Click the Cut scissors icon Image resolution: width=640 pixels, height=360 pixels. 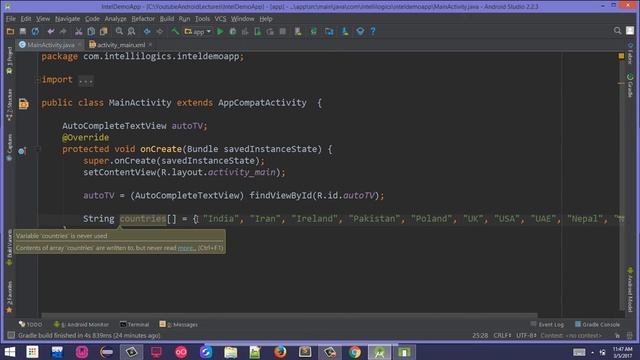(x=78, y=31)
